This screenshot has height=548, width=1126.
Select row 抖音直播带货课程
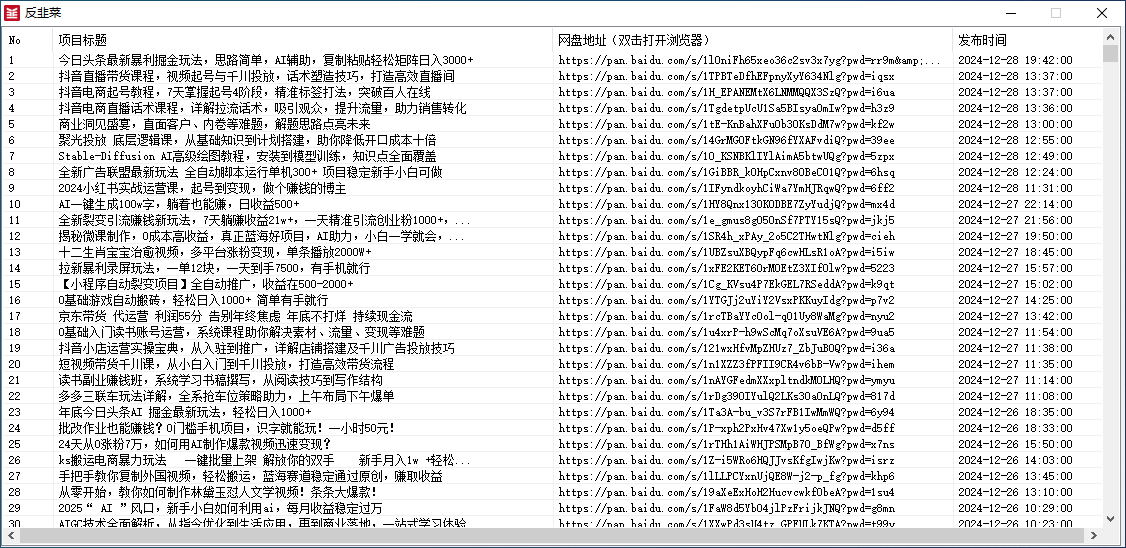(x=552, y=76)
